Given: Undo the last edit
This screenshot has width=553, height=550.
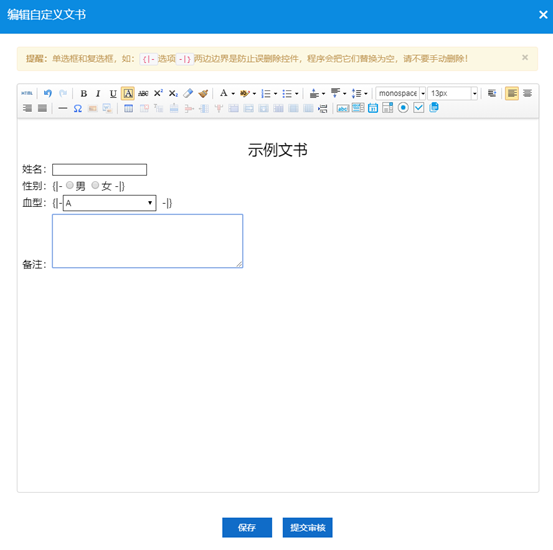Looking at the screenshot, I should [x=48, y=93].
